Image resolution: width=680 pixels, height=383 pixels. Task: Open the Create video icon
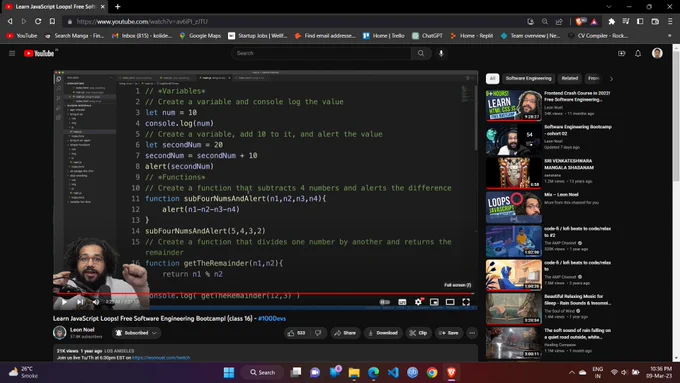pos(621,53)
